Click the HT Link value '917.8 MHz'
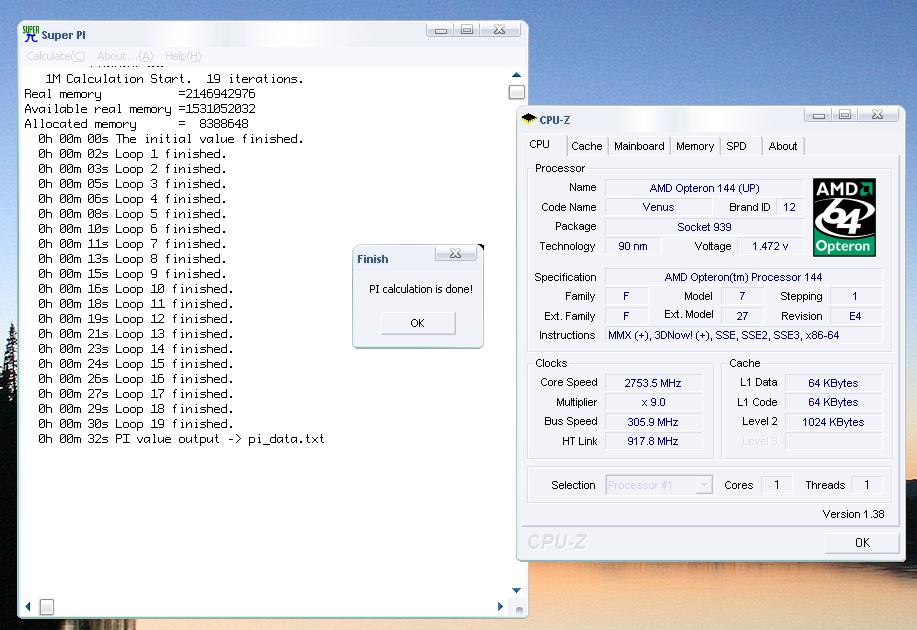 653,441
